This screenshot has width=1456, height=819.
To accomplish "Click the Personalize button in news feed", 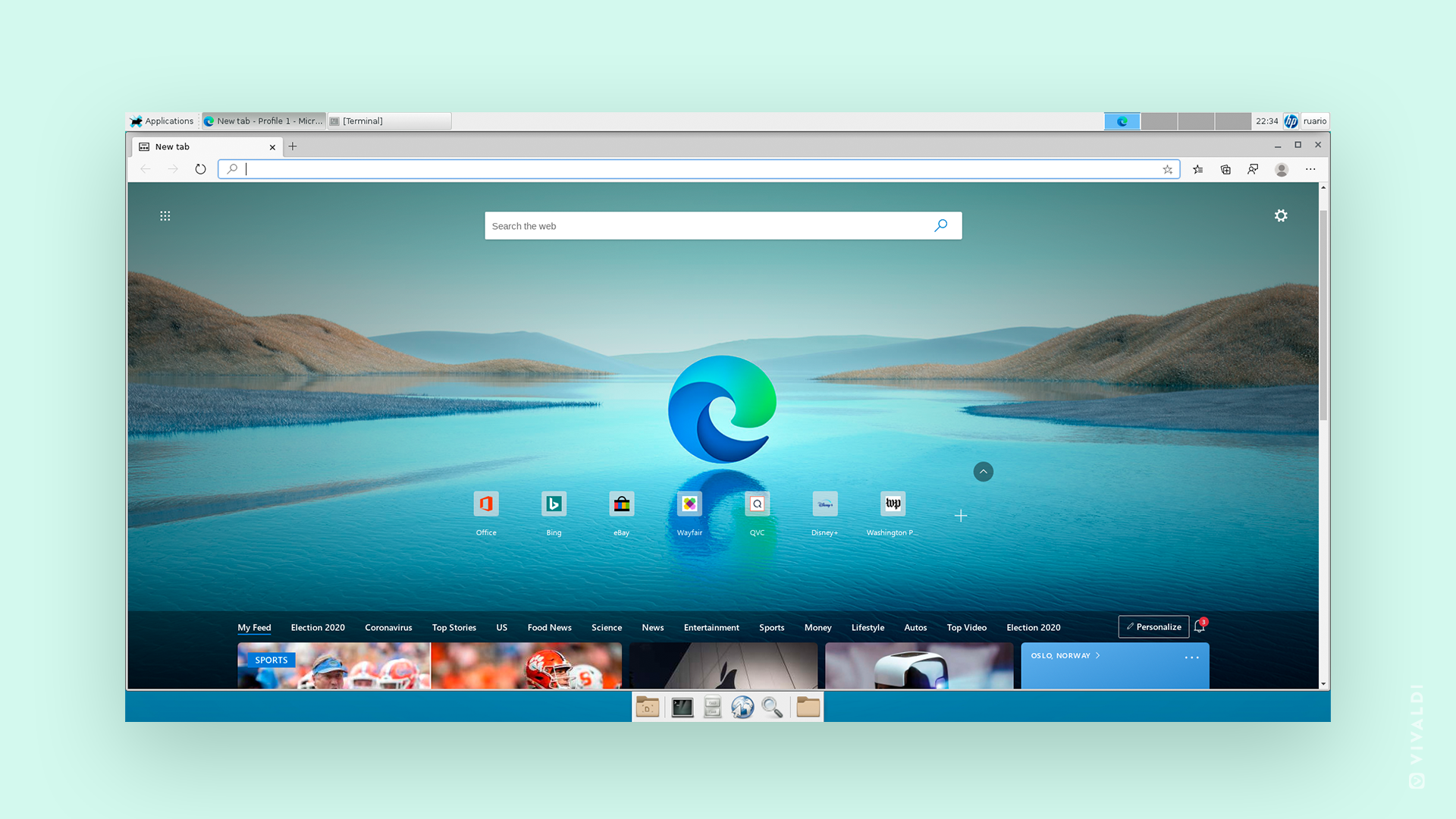I will coord(1152,626).
